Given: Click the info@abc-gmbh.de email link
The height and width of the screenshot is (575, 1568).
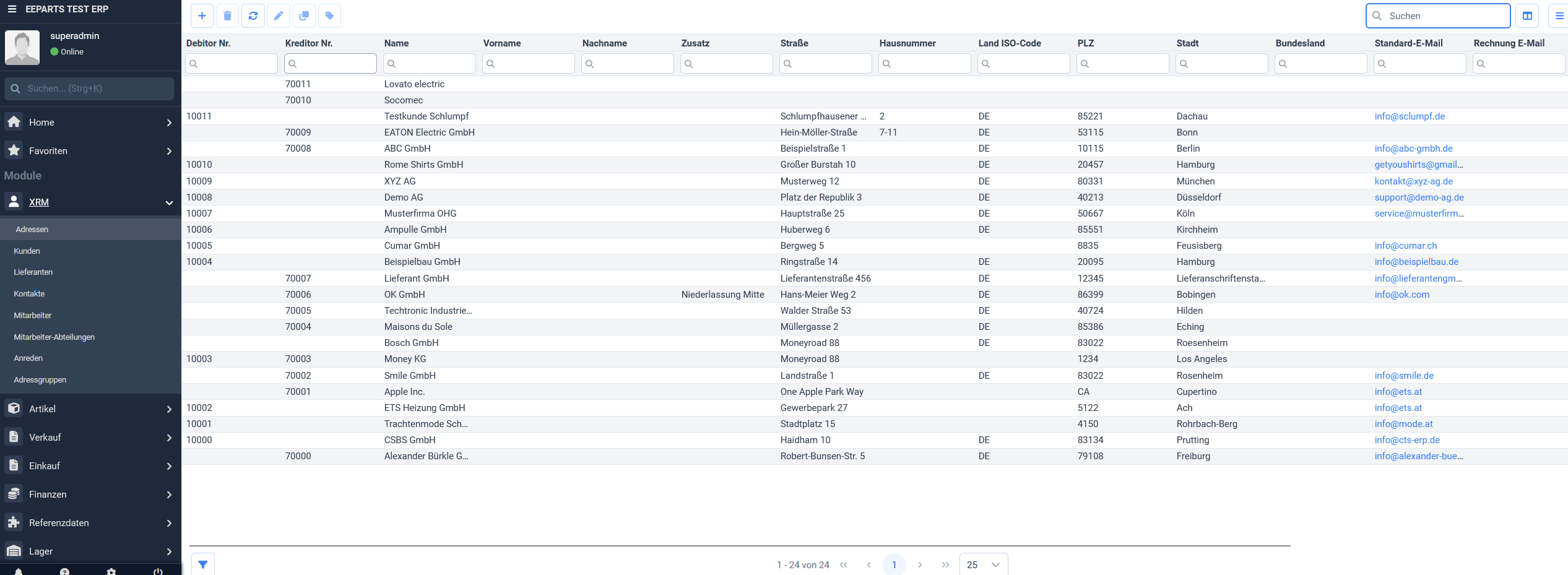Looking at the screenshot, I should pyautogui.click(x=1413, y=149).
